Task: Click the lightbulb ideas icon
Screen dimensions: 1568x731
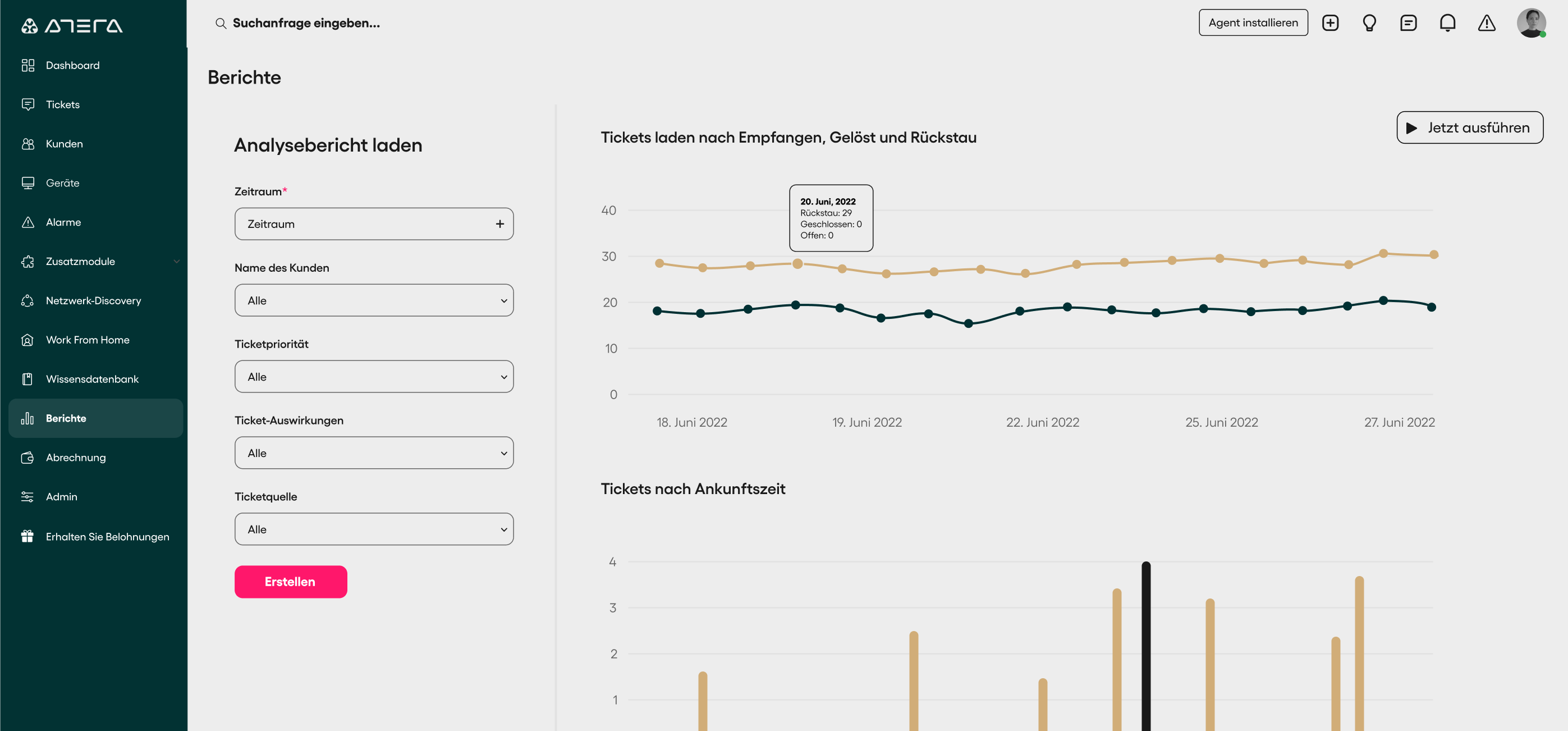Action: (1369, 22)
